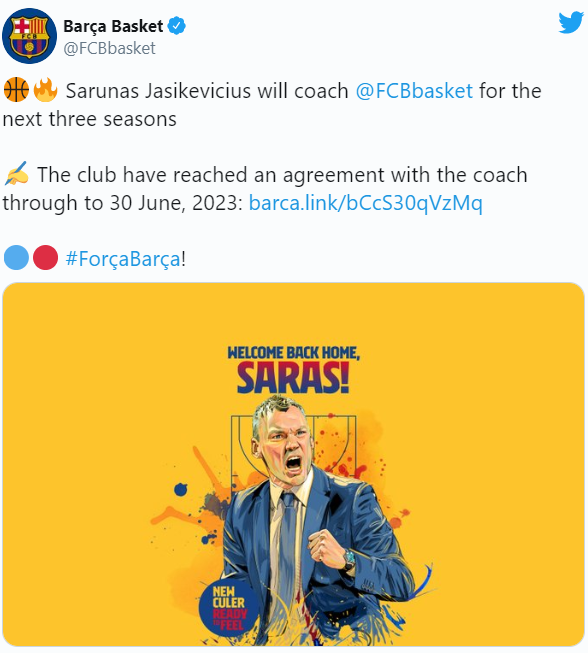
Task: Click the red circle emoji
Action: point(45,257)
